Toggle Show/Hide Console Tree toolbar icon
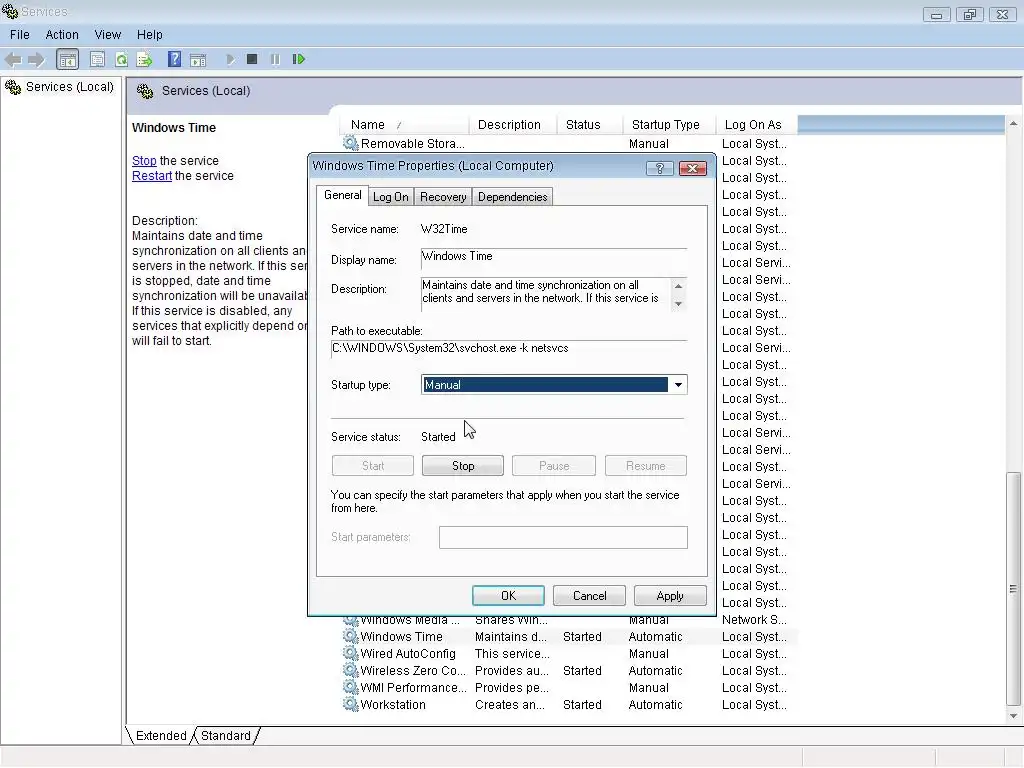Viewport: 1024px width, 768px height. click(x=67, y=60)
